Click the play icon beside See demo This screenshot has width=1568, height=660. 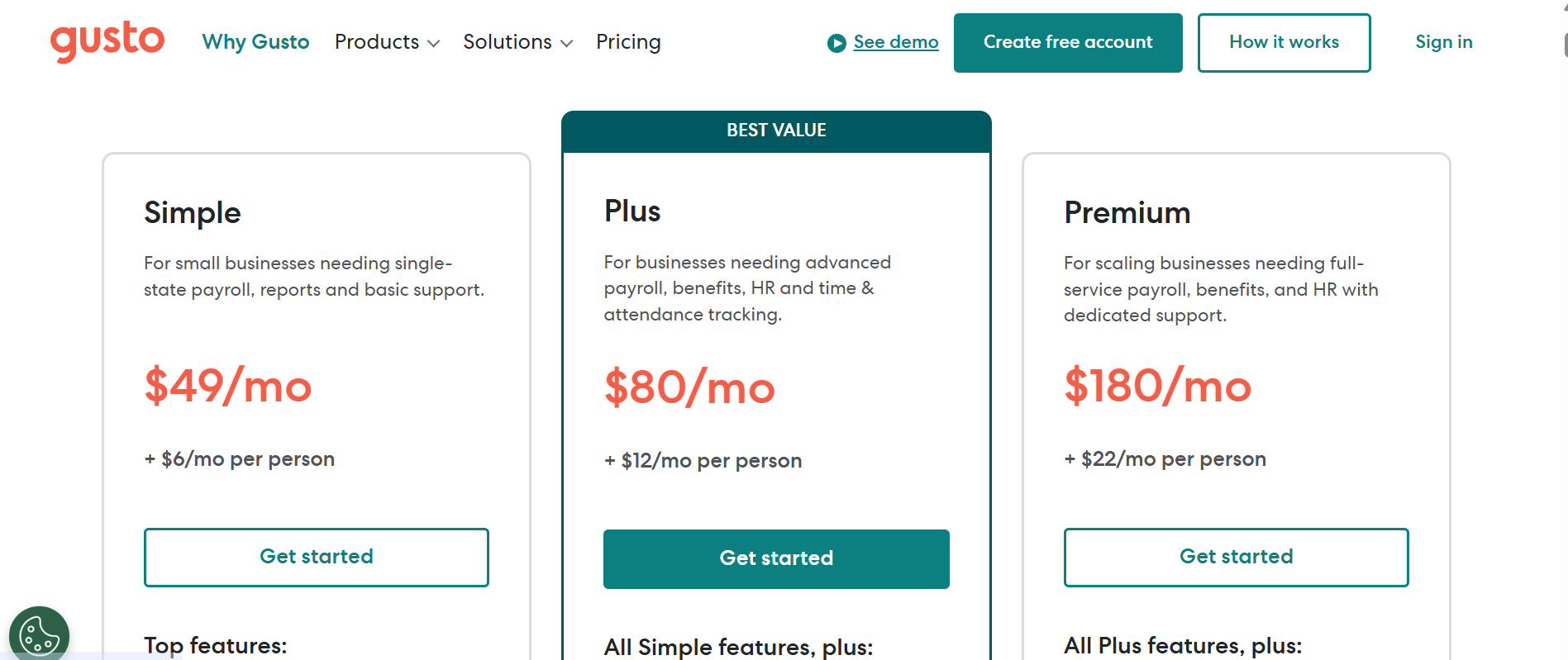click(x=835, y=42)
